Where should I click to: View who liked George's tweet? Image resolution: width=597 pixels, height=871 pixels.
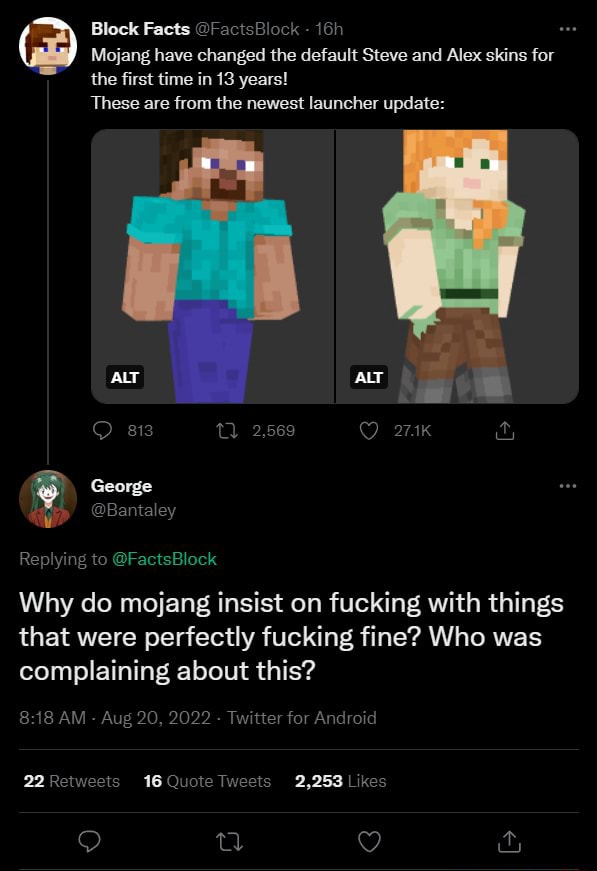(330, 782)
